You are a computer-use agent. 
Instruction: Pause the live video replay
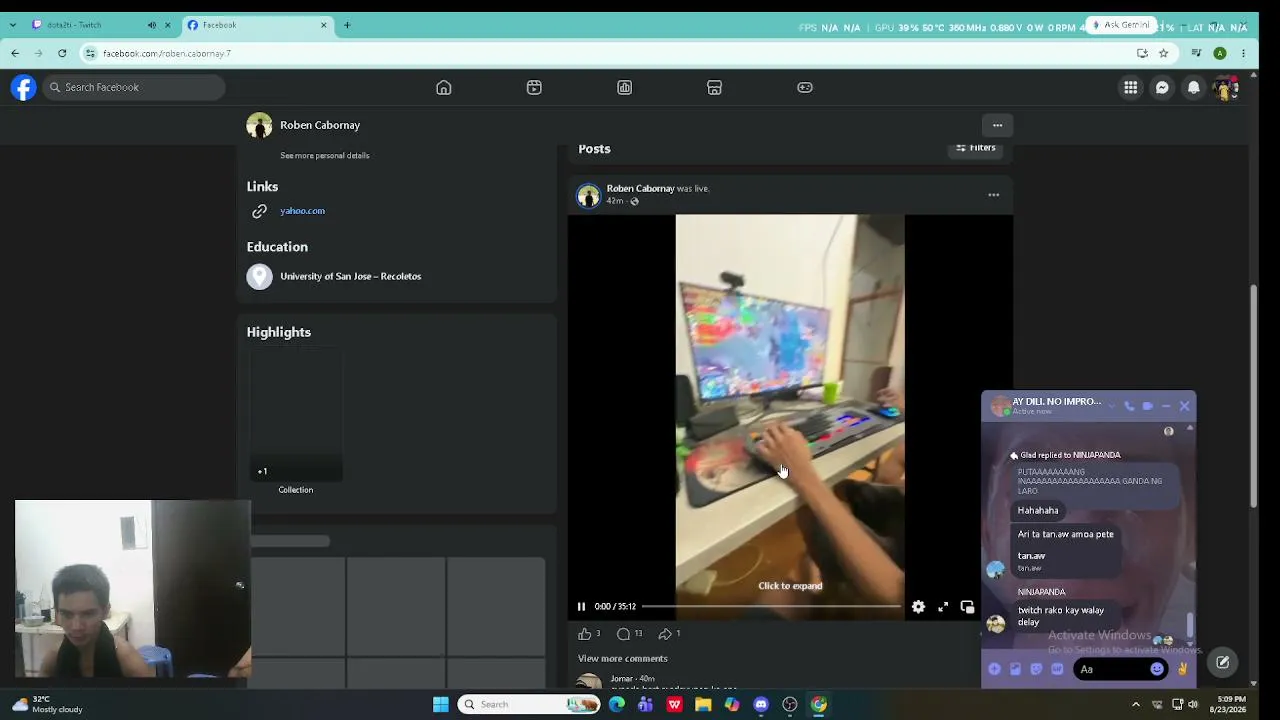(x=581, y=607)
